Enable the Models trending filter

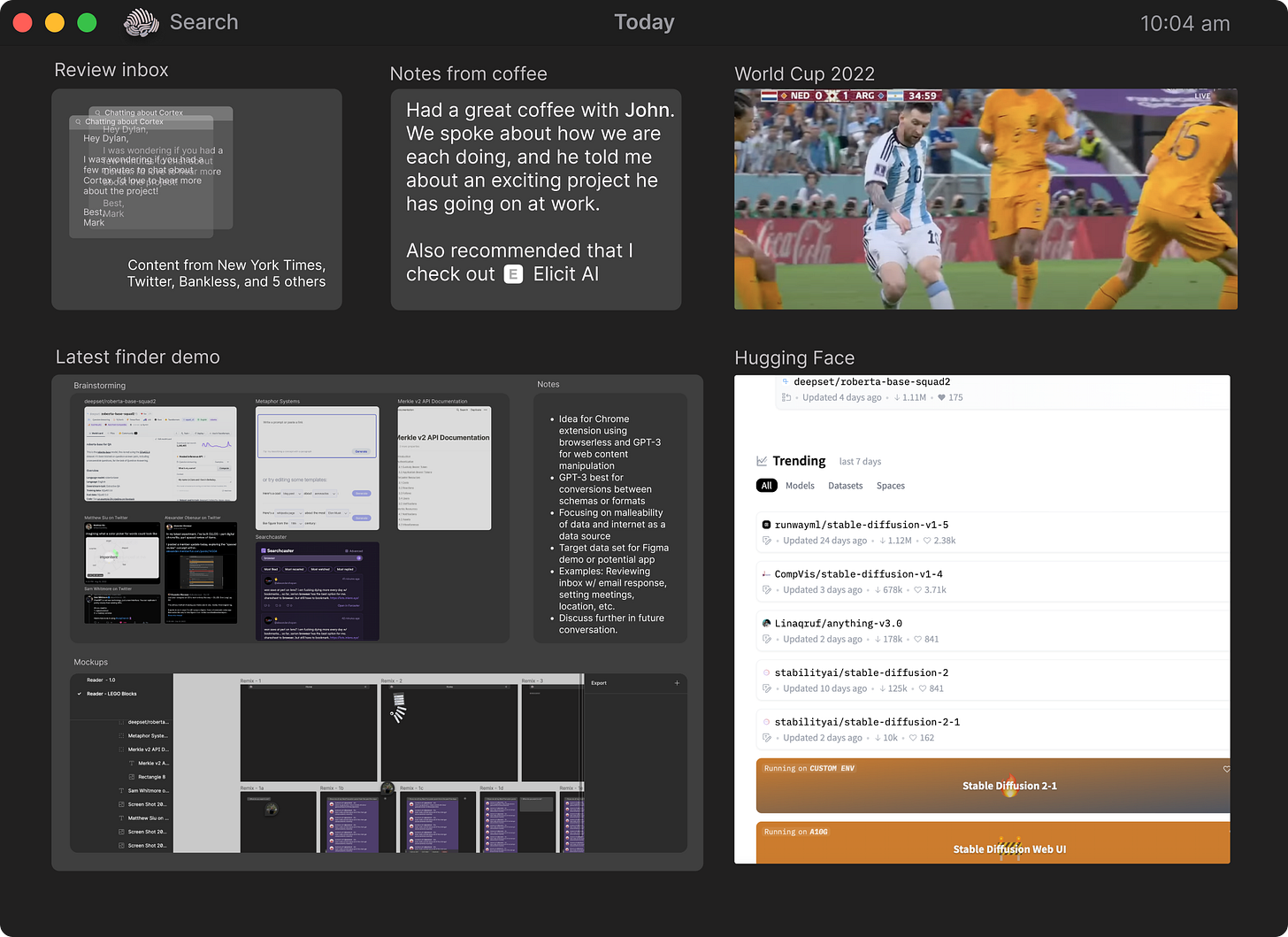coord(800,485)
